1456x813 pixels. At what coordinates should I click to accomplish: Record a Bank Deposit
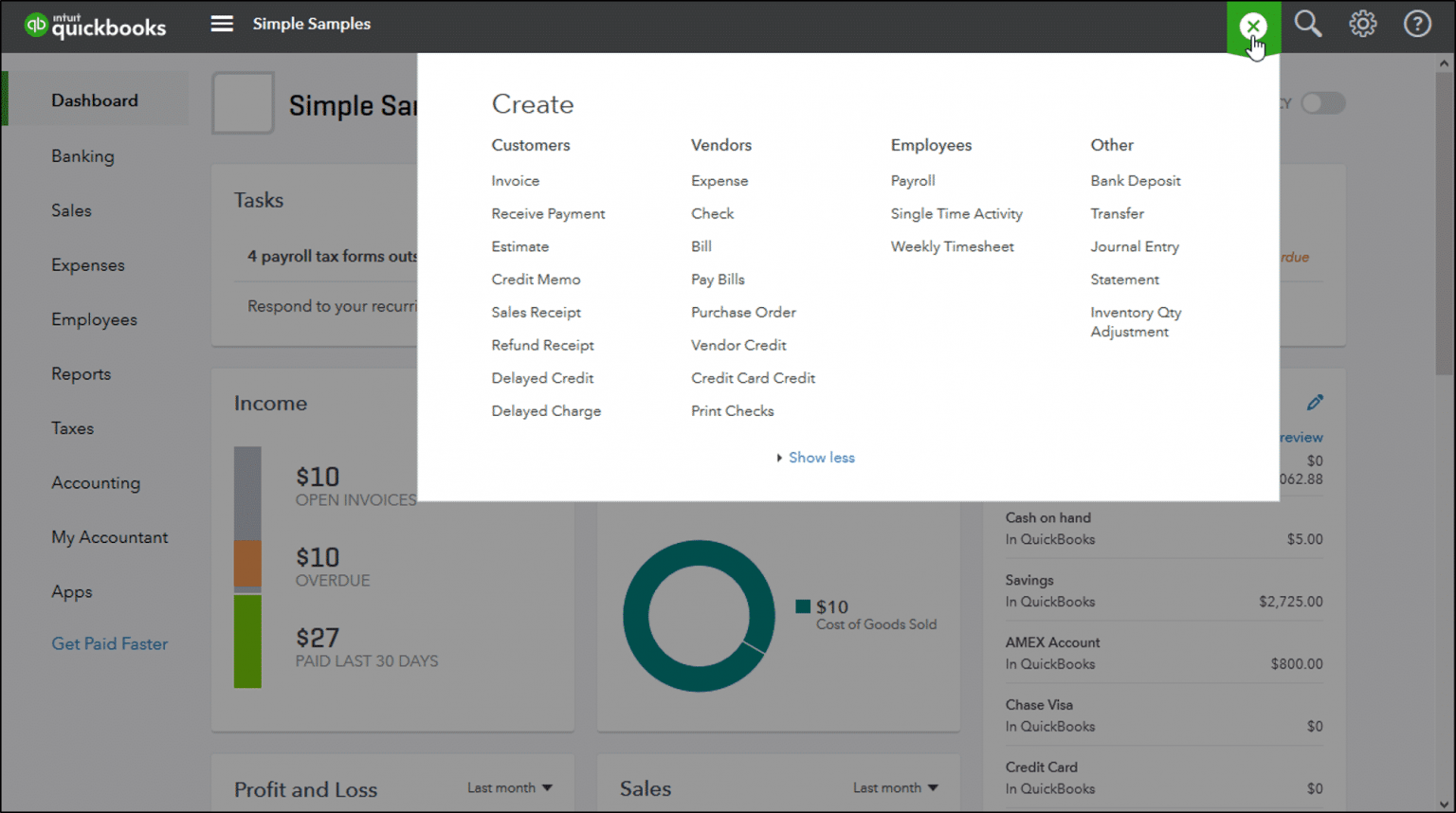click(x=1135, y=180)
